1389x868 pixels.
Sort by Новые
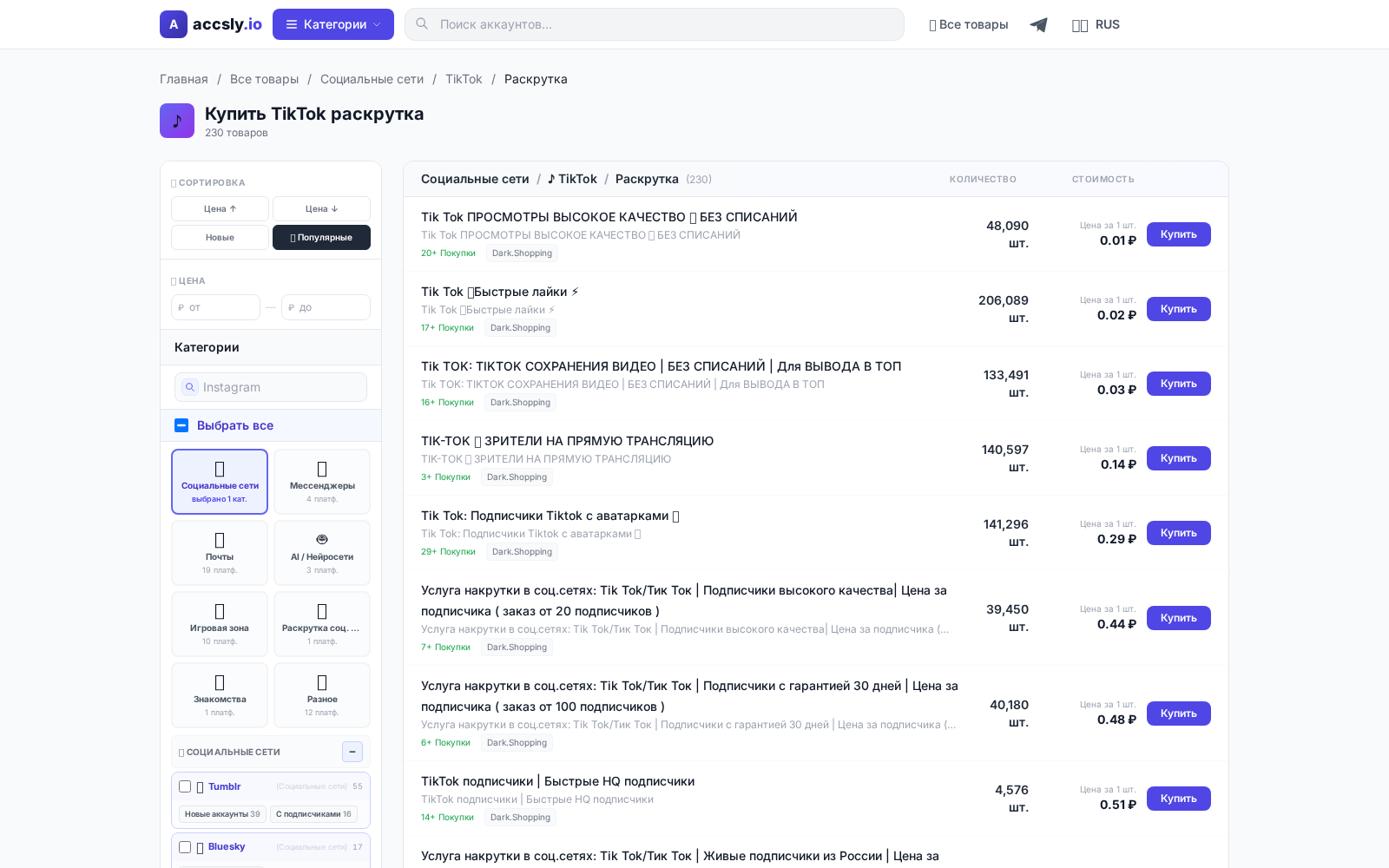coord(220,237)
